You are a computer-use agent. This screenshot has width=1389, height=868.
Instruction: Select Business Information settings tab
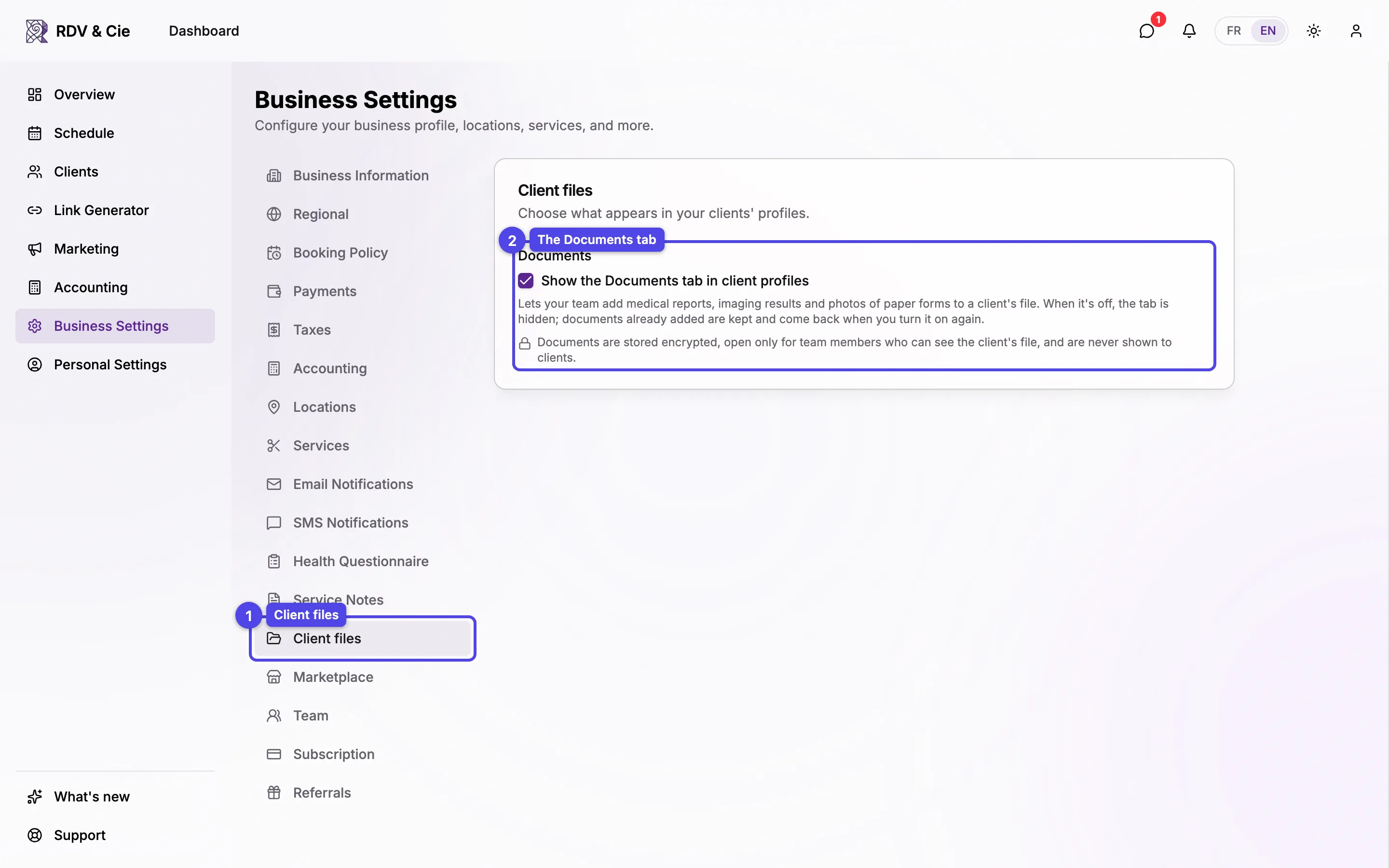pyautogui.click(x=363, y=176)
